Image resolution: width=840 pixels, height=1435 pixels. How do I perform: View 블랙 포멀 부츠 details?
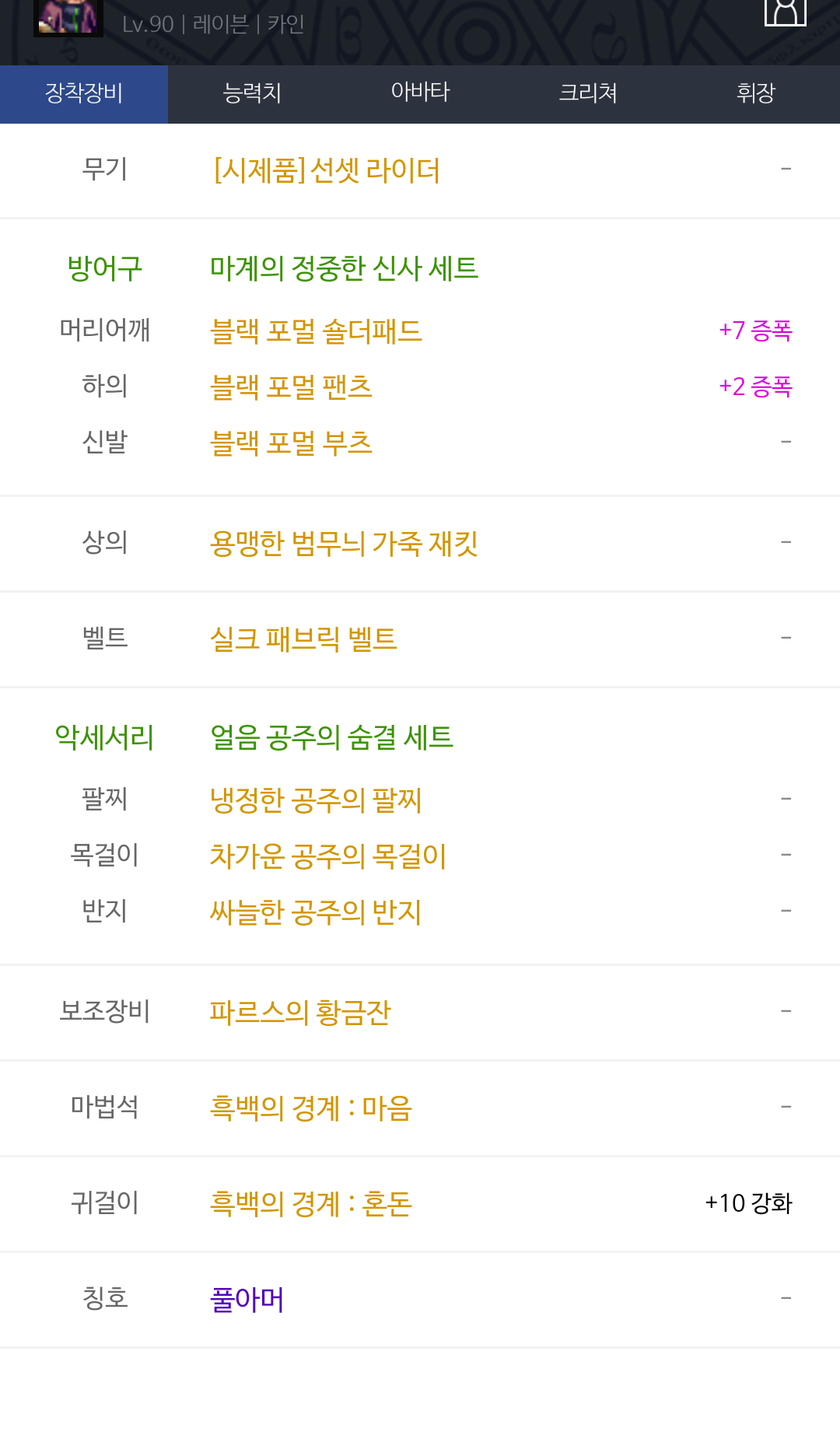pyautogui.click(x=291, y=443)
